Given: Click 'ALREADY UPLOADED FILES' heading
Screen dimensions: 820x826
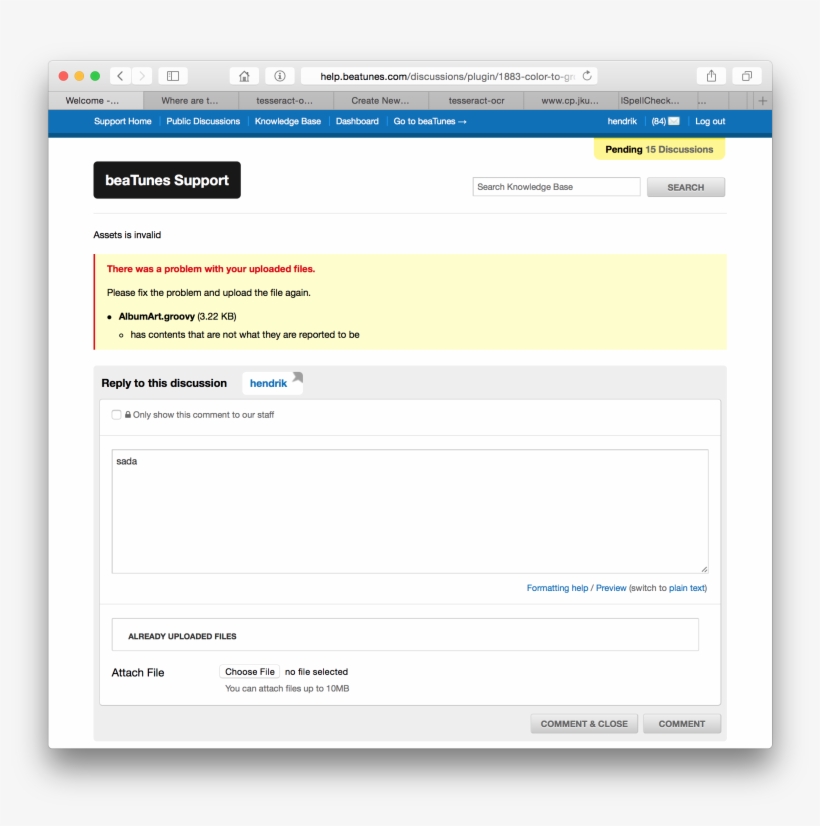Looking at the screenshot, I should (x=182, y=636).
